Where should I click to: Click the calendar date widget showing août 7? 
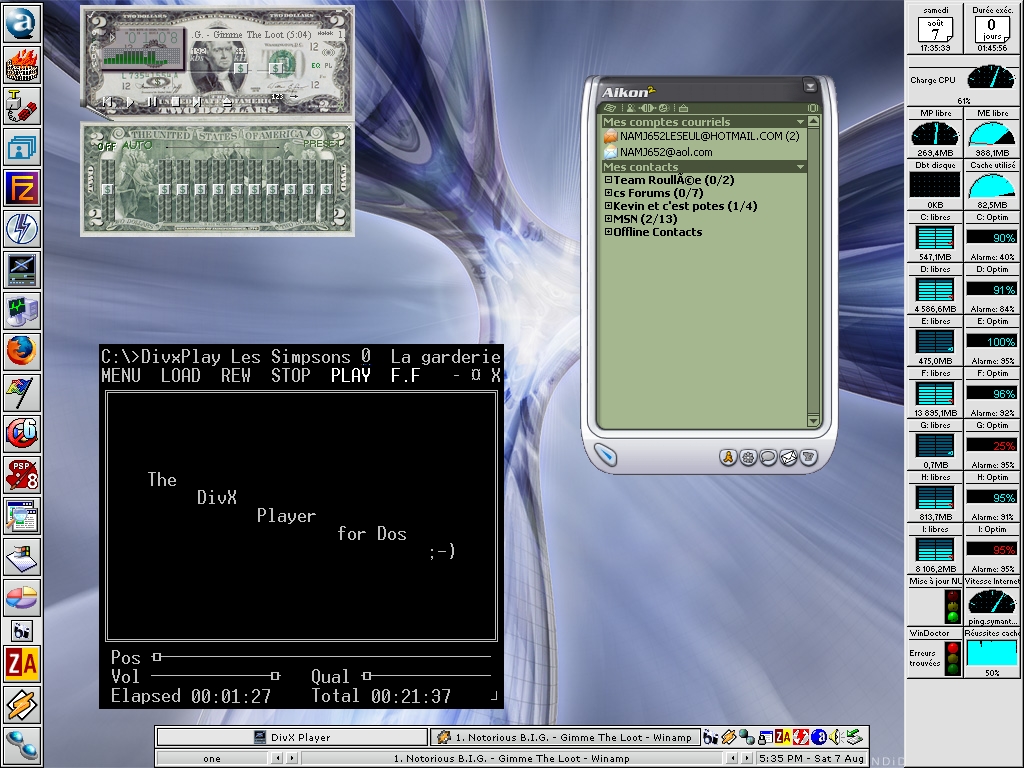tap(935, 29)
